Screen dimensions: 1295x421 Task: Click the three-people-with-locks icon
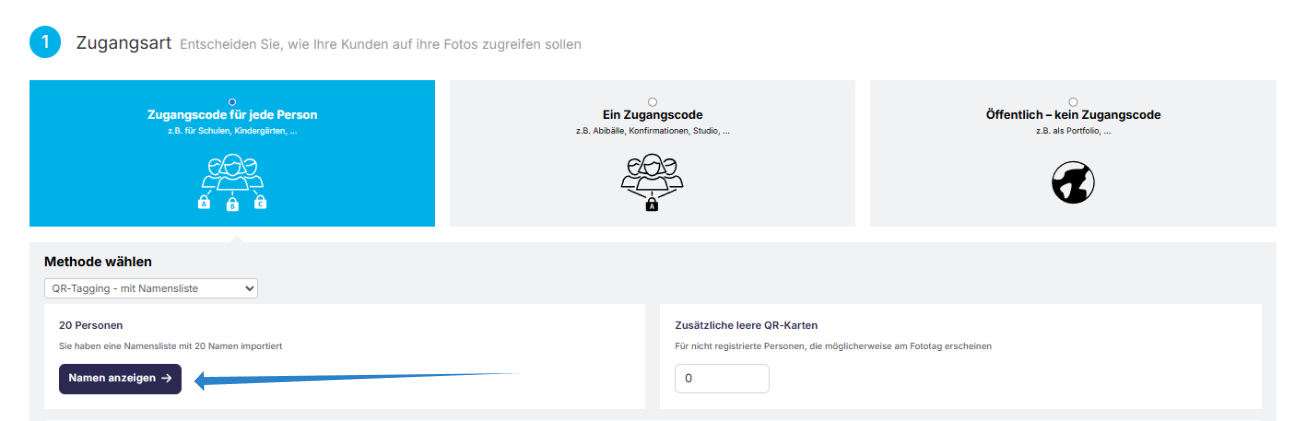(x=232, y=182)
